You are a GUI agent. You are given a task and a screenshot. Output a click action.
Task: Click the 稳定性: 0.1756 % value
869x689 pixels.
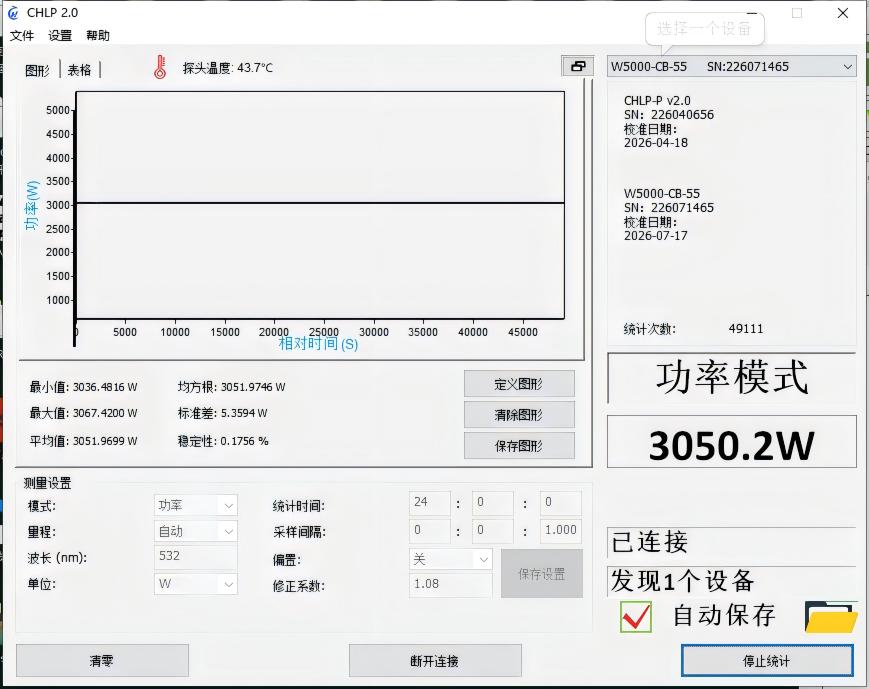click(223, 441)
